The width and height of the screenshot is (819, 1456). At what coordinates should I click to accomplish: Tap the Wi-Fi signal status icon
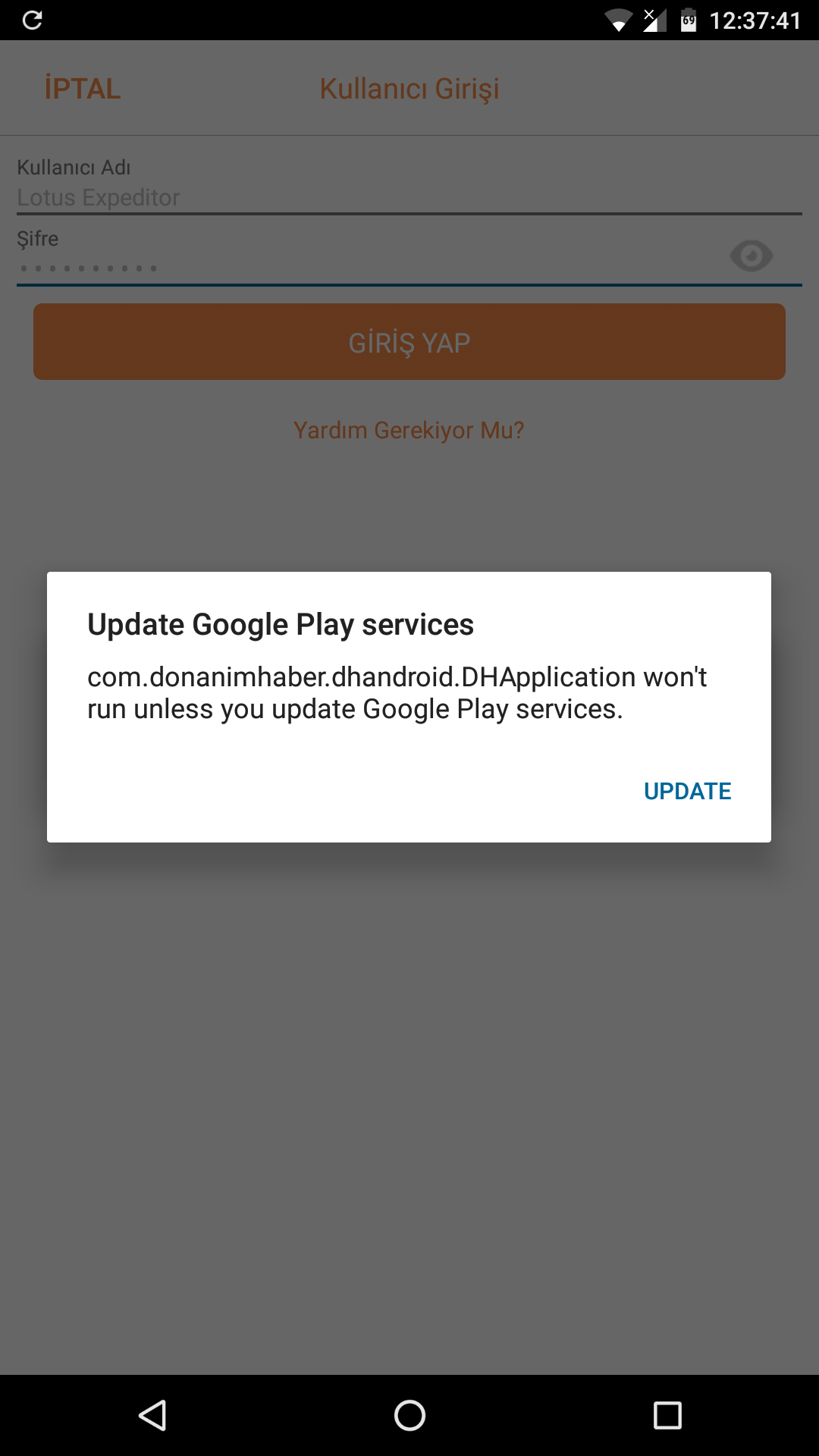(619, 20)
